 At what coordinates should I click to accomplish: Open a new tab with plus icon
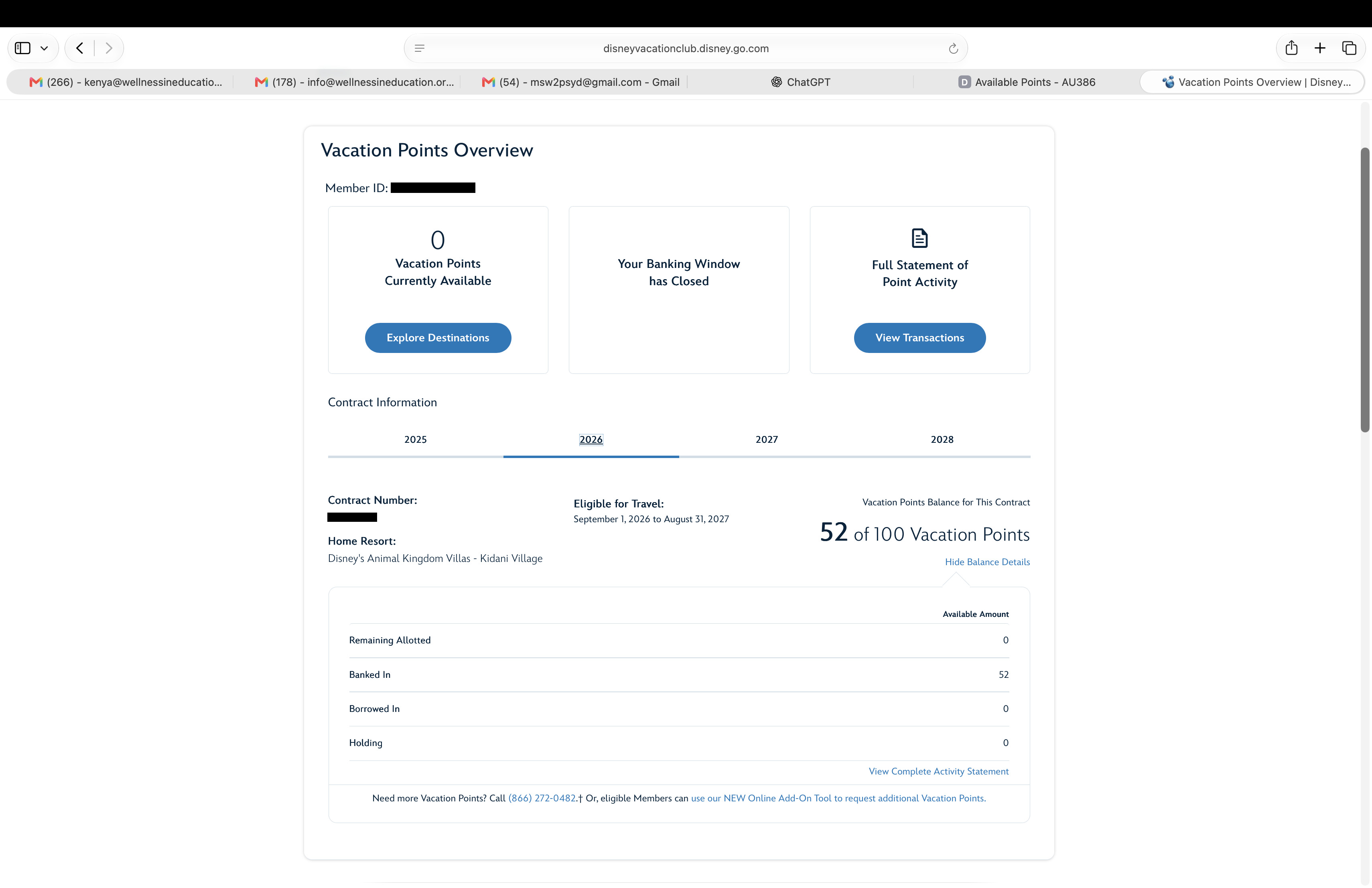click(x=1319, y=49)
